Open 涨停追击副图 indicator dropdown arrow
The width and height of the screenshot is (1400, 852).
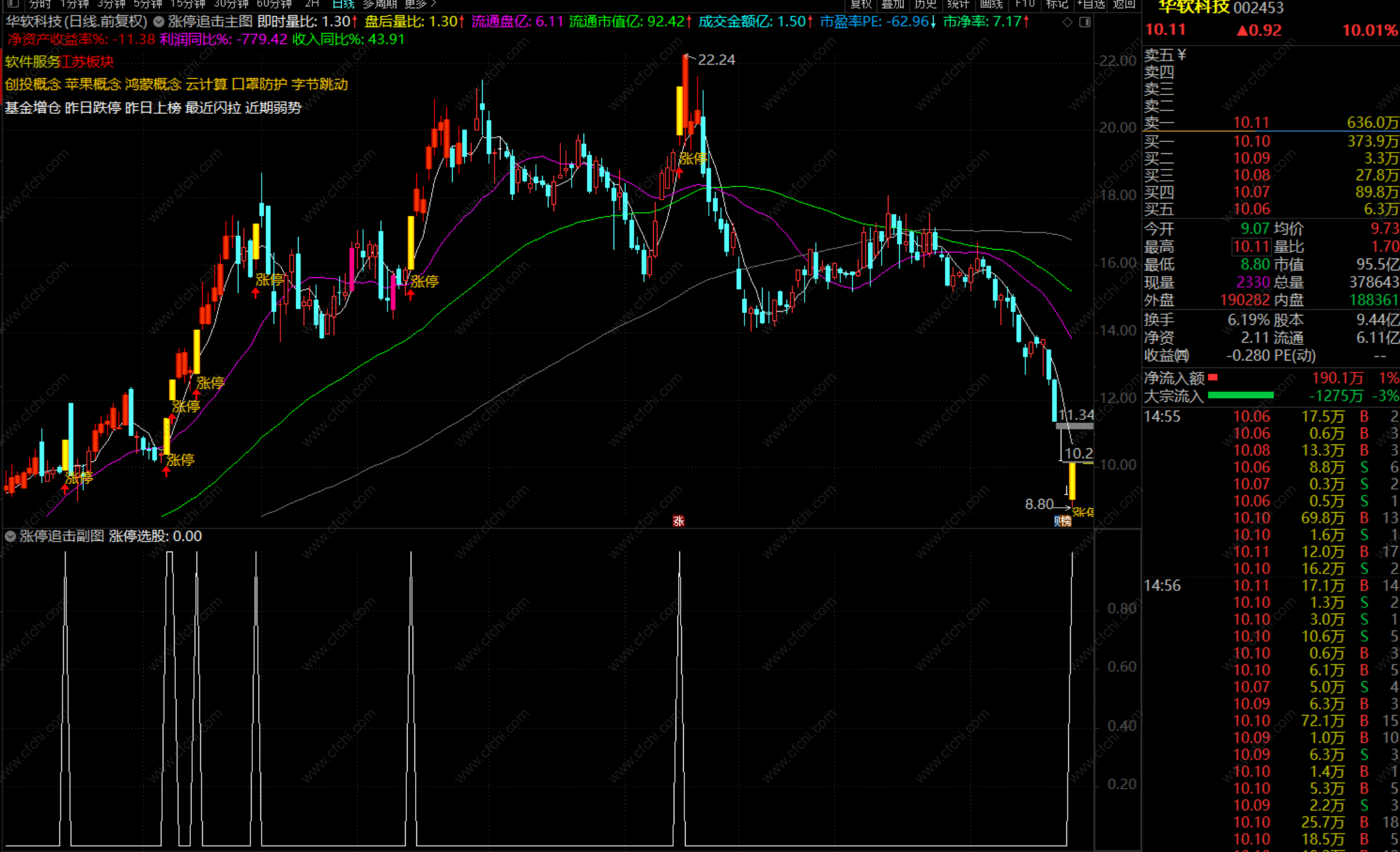point(11,536)
